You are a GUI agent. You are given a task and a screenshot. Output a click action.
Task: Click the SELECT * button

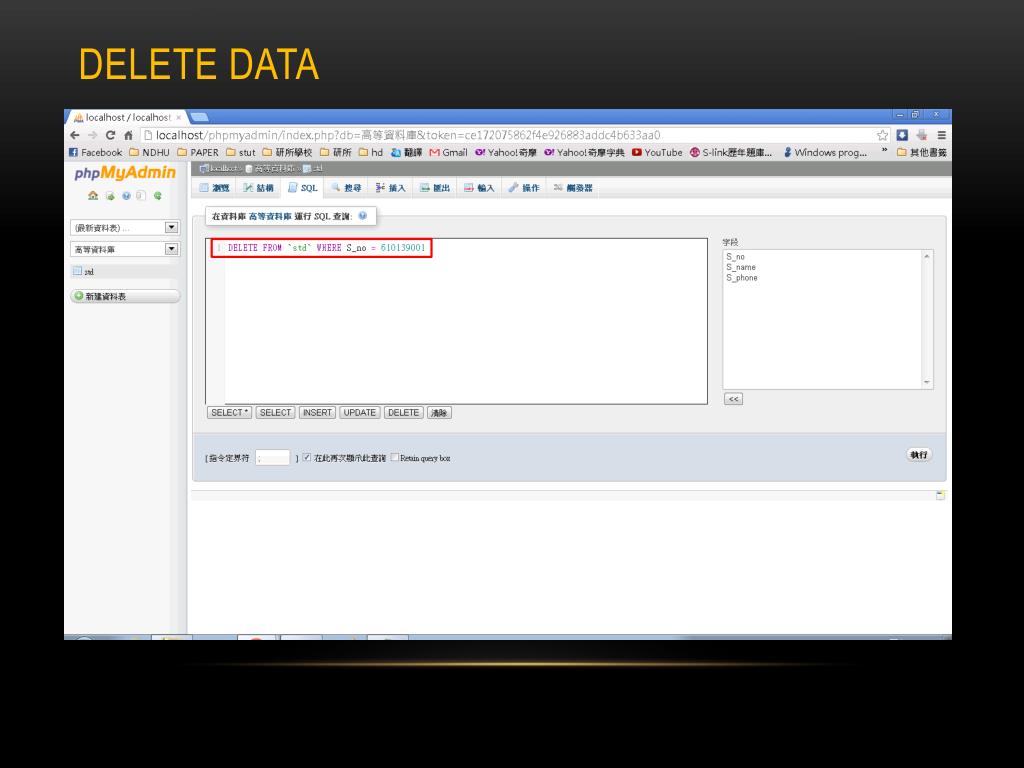pyautogui.click(x=229, y=413)
